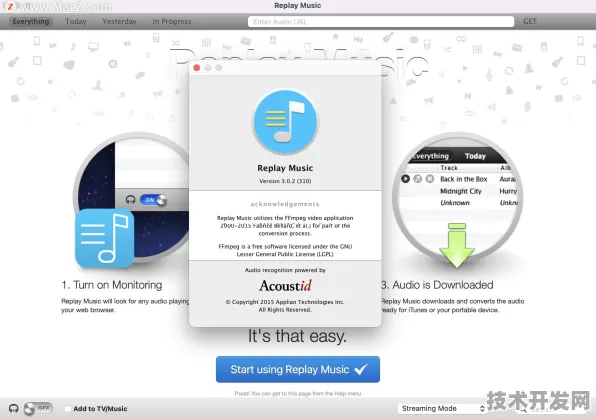Click the ON switch in monitoring illustration
Viewport: 596px width, 419px height.
coord(153,200)
